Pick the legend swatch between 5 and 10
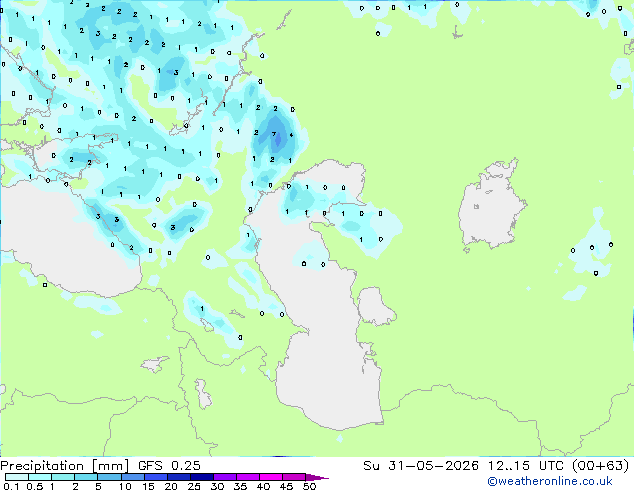Image resolution: width=634 pixels, height=490 pixels. point(109,477)
